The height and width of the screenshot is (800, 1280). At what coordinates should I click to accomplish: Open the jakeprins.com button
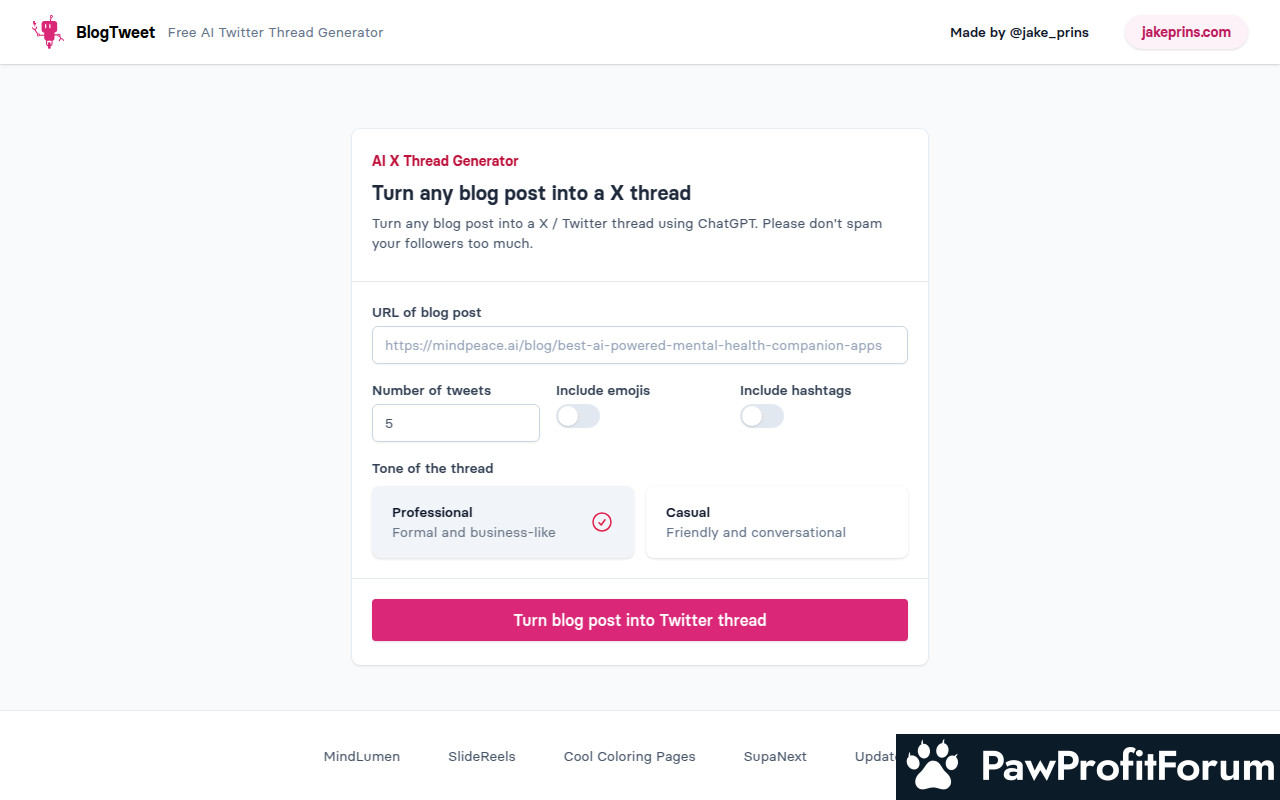click(x=1186, y=32)
